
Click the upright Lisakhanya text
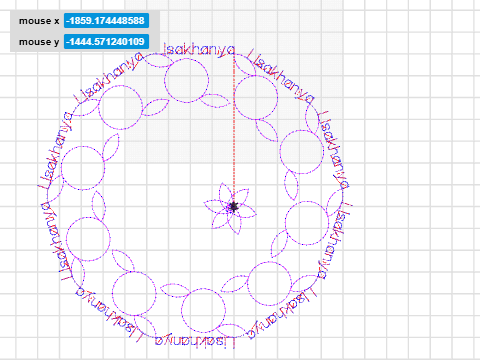[x=199, y=50]
